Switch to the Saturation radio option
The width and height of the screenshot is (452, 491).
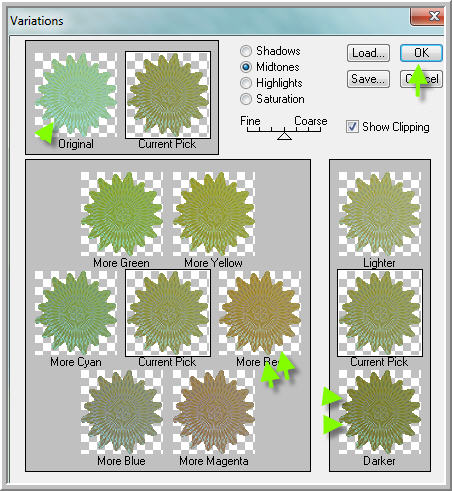[246, 99]
